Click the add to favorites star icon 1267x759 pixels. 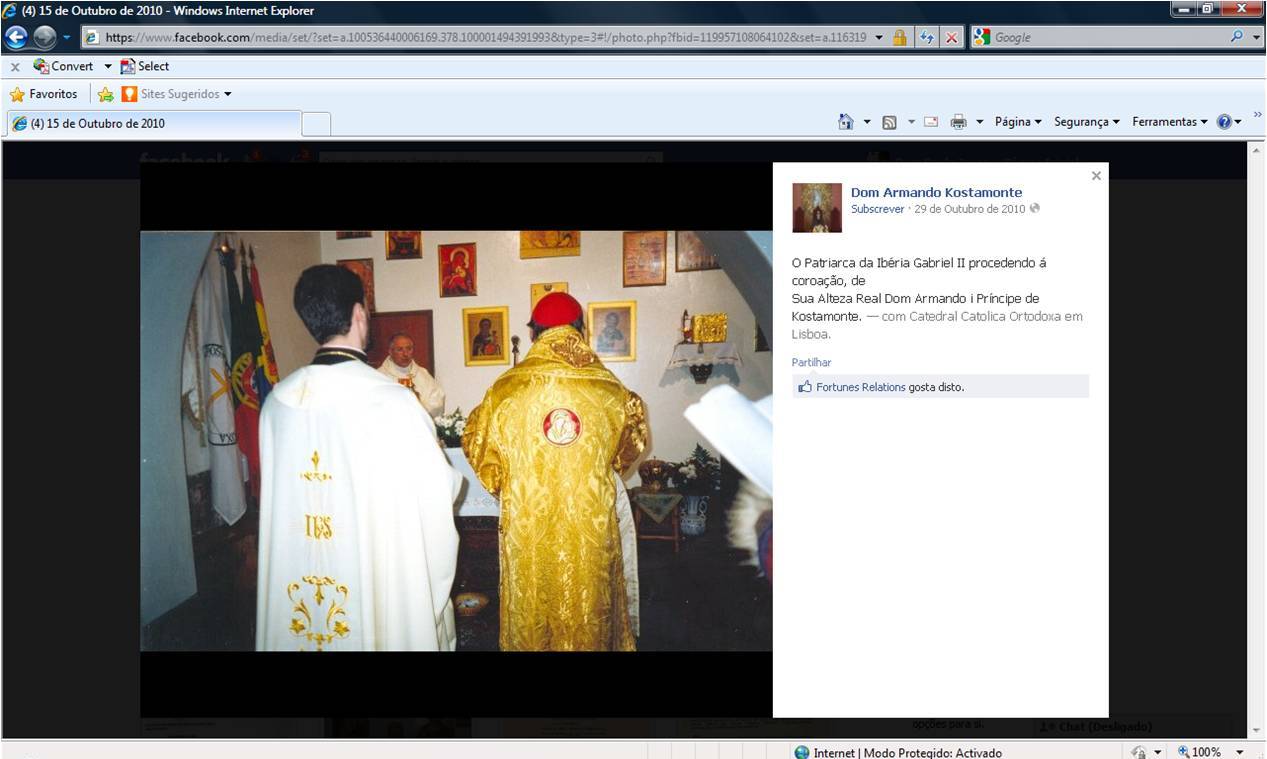pos(105,94)
